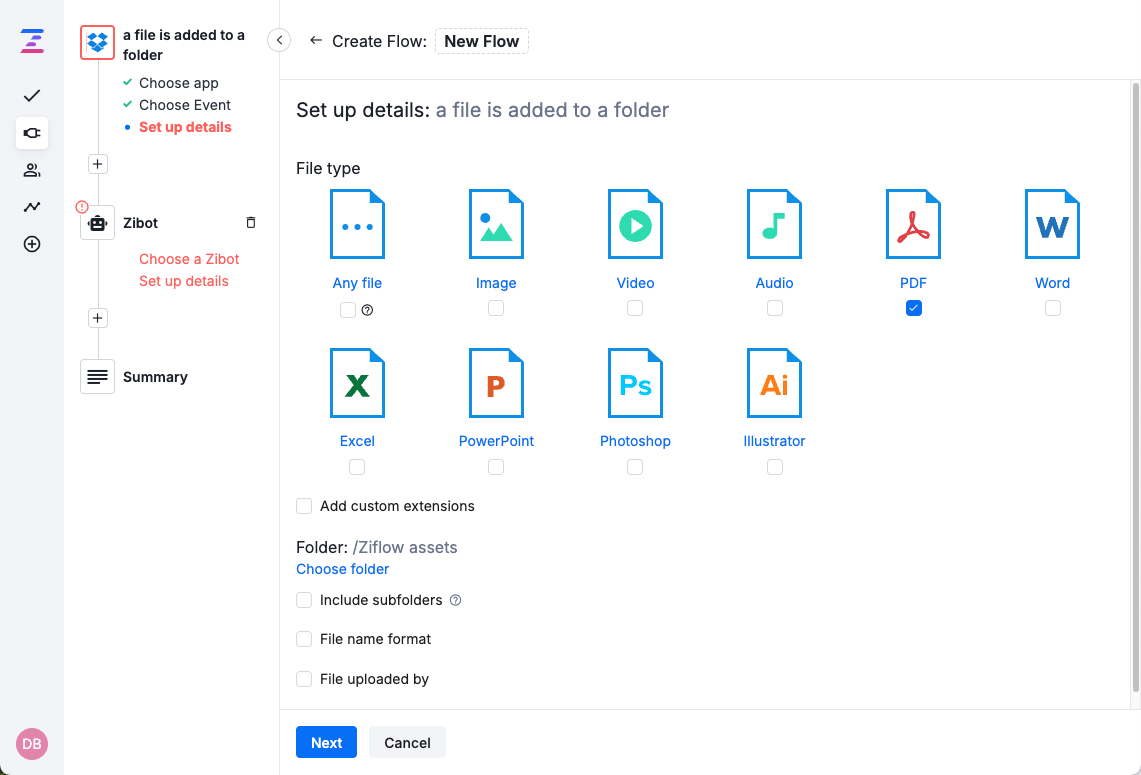Select the Set up details step

184,127
